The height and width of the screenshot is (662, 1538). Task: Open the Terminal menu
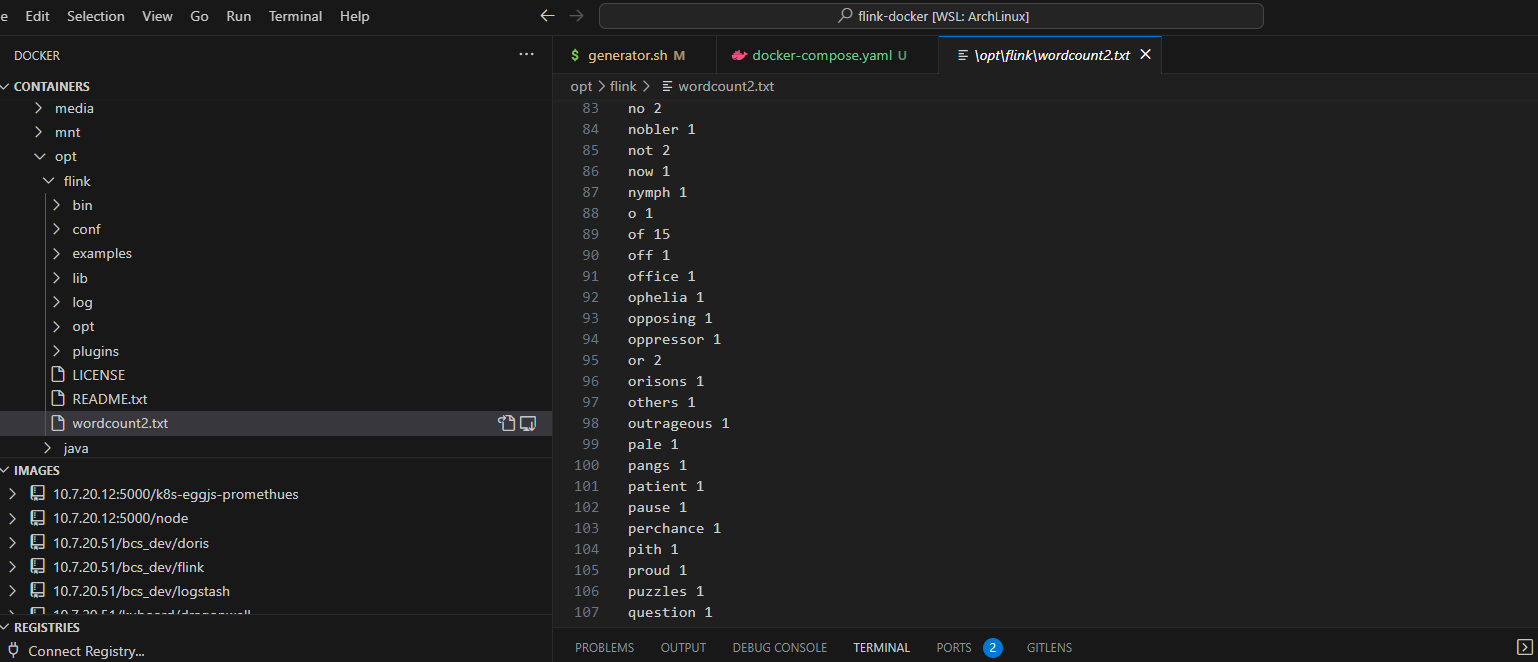[x=295, y=16]
